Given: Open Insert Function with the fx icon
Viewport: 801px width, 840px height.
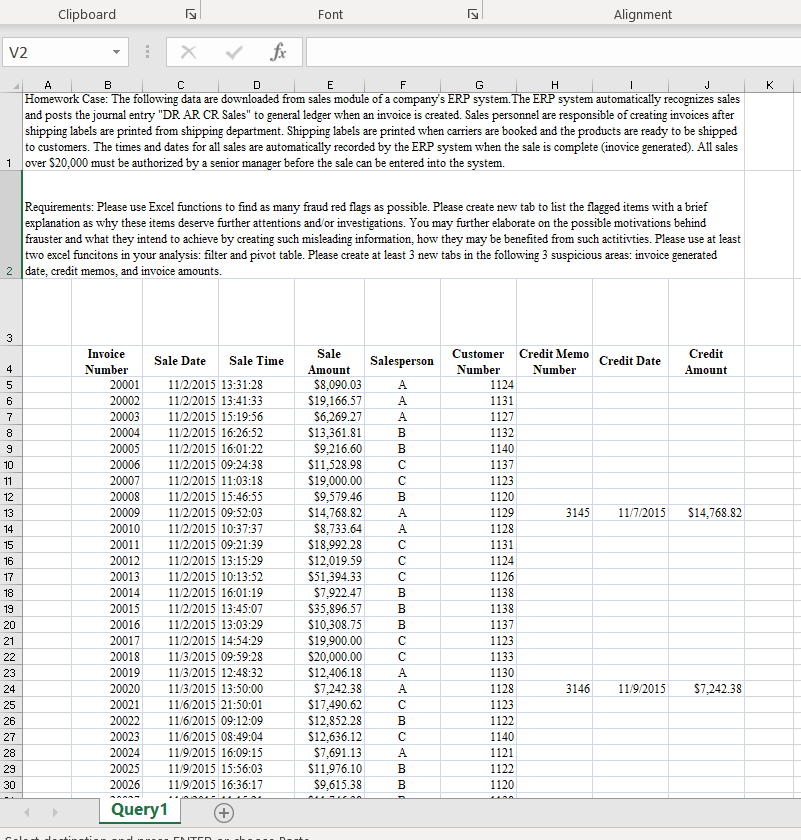Looking at the screenshot, I should coord(278,52).
